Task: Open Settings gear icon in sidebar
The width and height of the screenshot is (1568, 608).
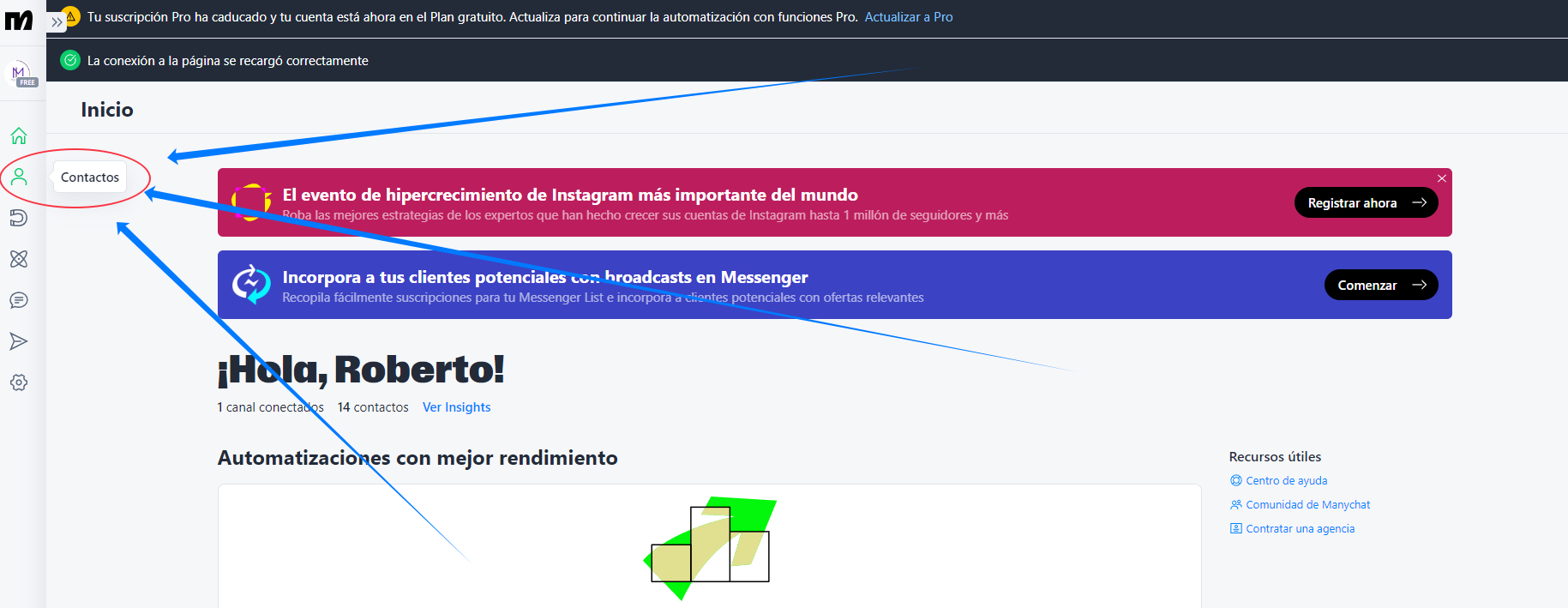Action: [x=19, y=382]
